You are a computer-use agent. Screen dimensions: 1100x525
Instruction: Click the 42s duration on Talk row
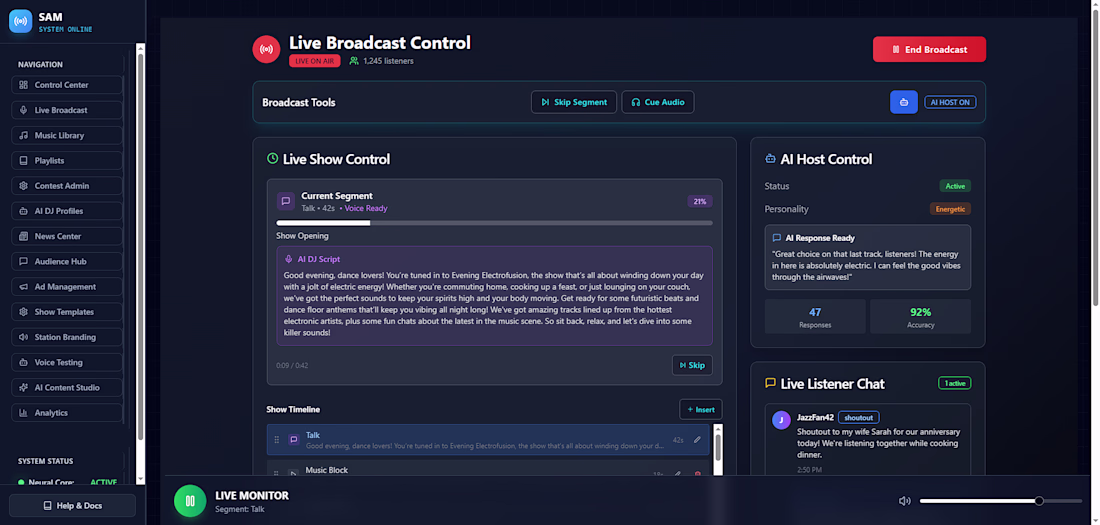pos(678,440)
